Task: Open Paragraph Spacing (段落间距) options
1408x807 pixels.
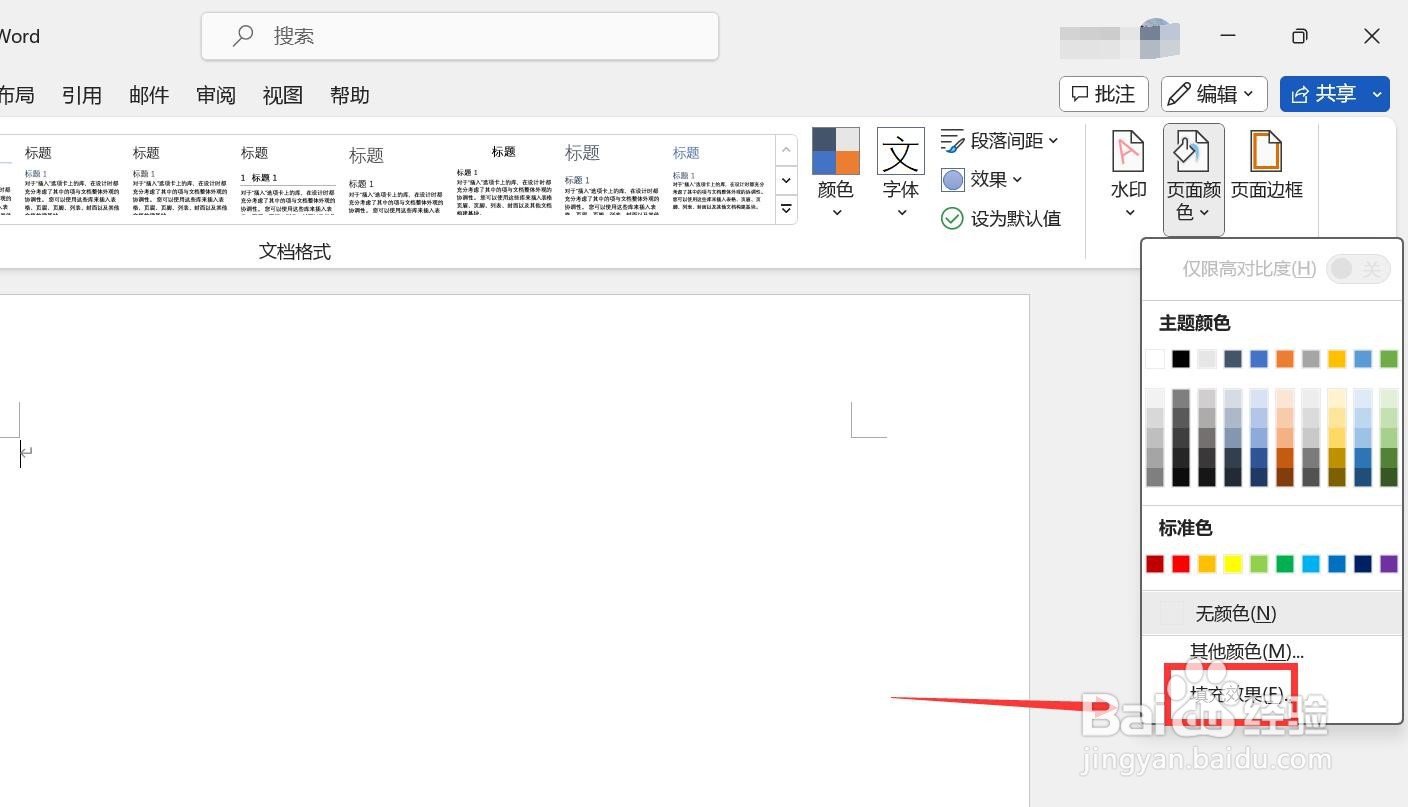Action: 1000,140
